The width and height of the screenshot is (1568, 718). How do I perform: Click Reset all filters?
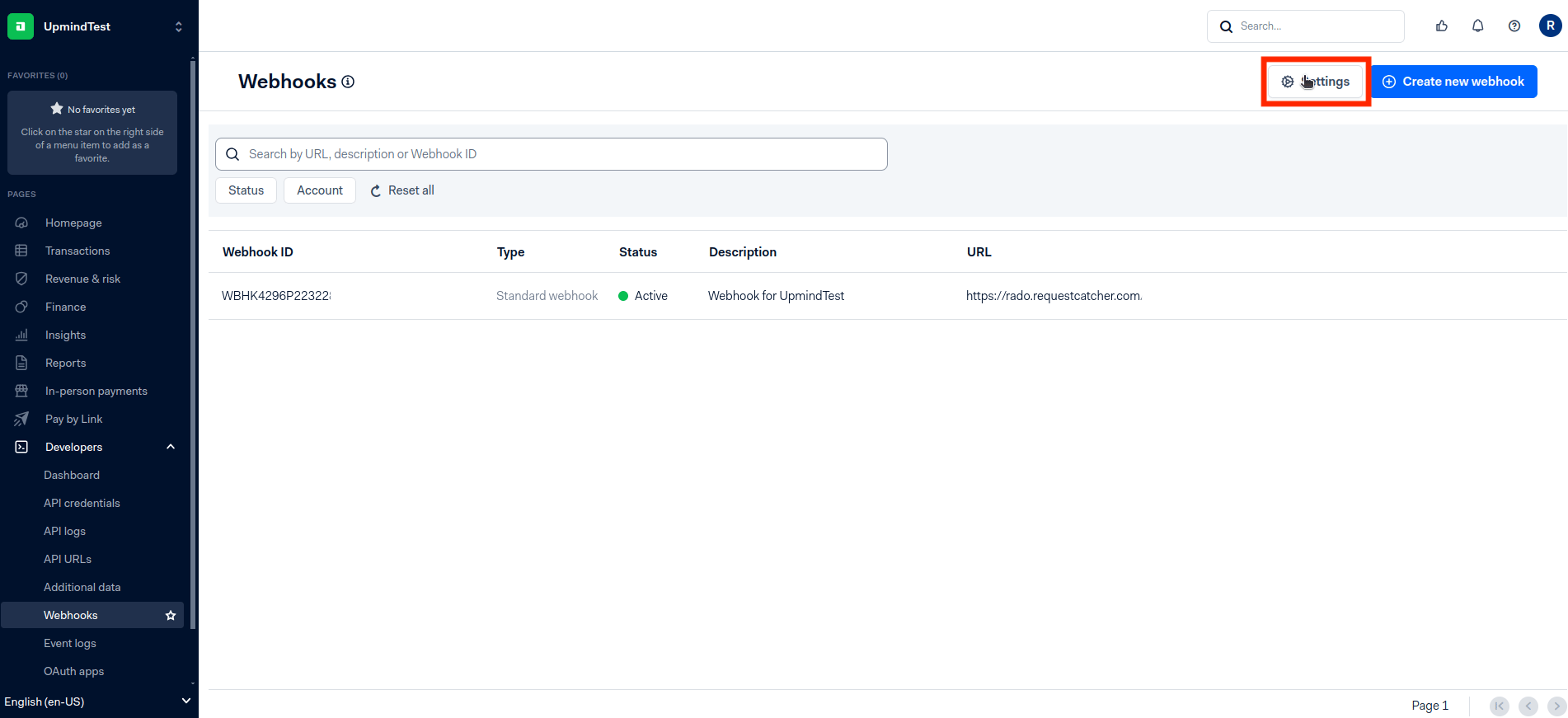[x=402, y=190]
